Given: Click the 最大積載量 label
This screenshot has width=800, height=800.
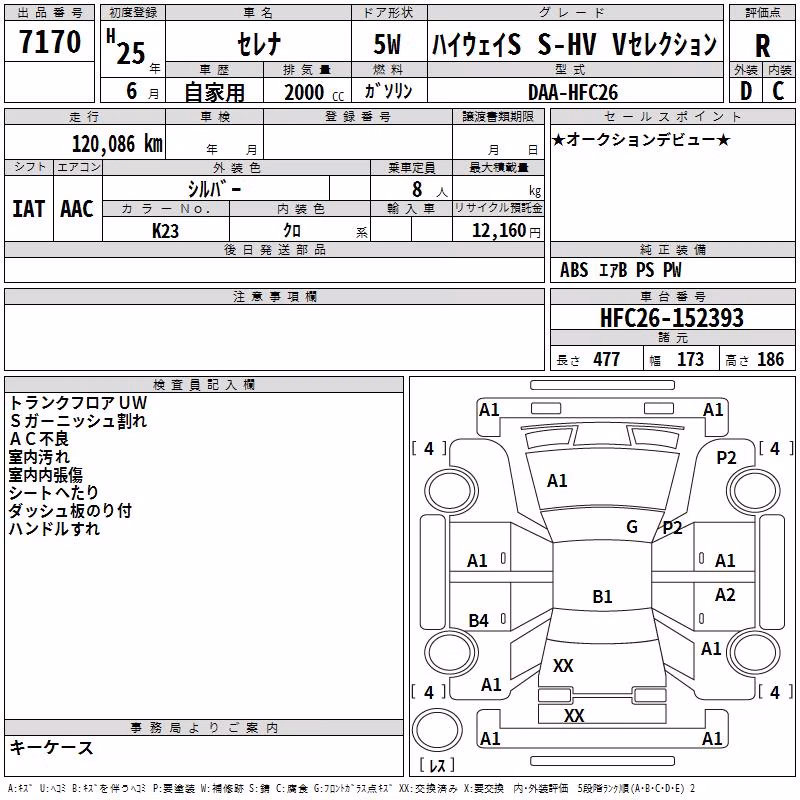Looking at the screenshot, I should point(498,168).
